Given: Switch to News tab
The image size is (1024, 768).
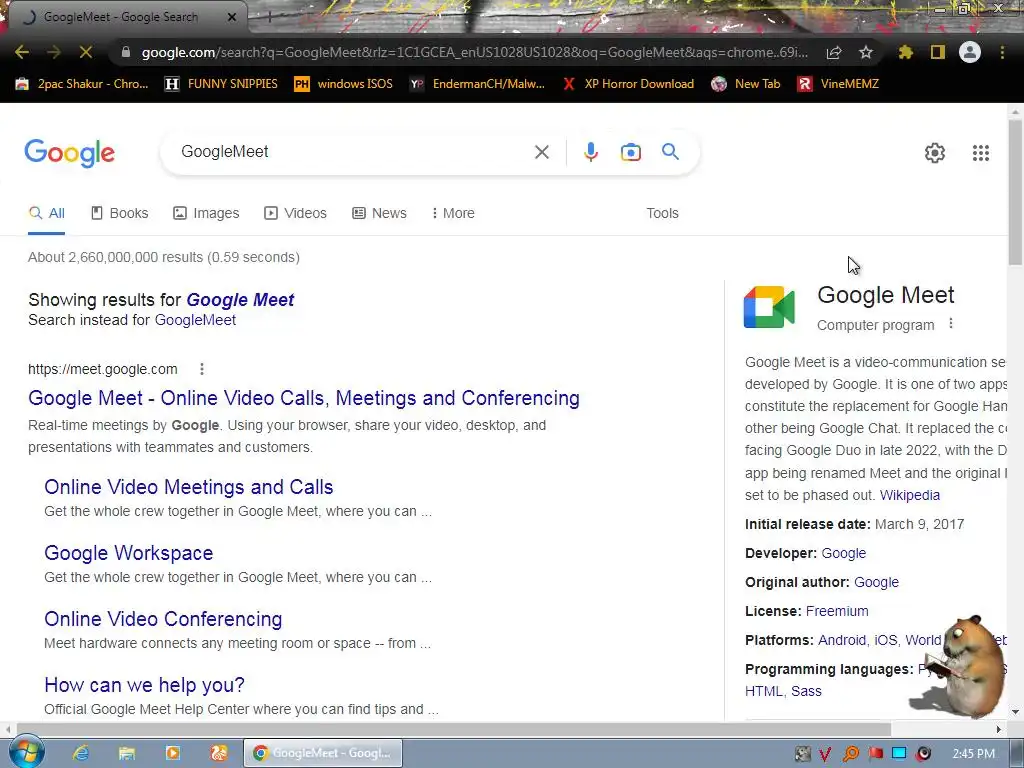Looking at the screenshot, I should (379, 214).
